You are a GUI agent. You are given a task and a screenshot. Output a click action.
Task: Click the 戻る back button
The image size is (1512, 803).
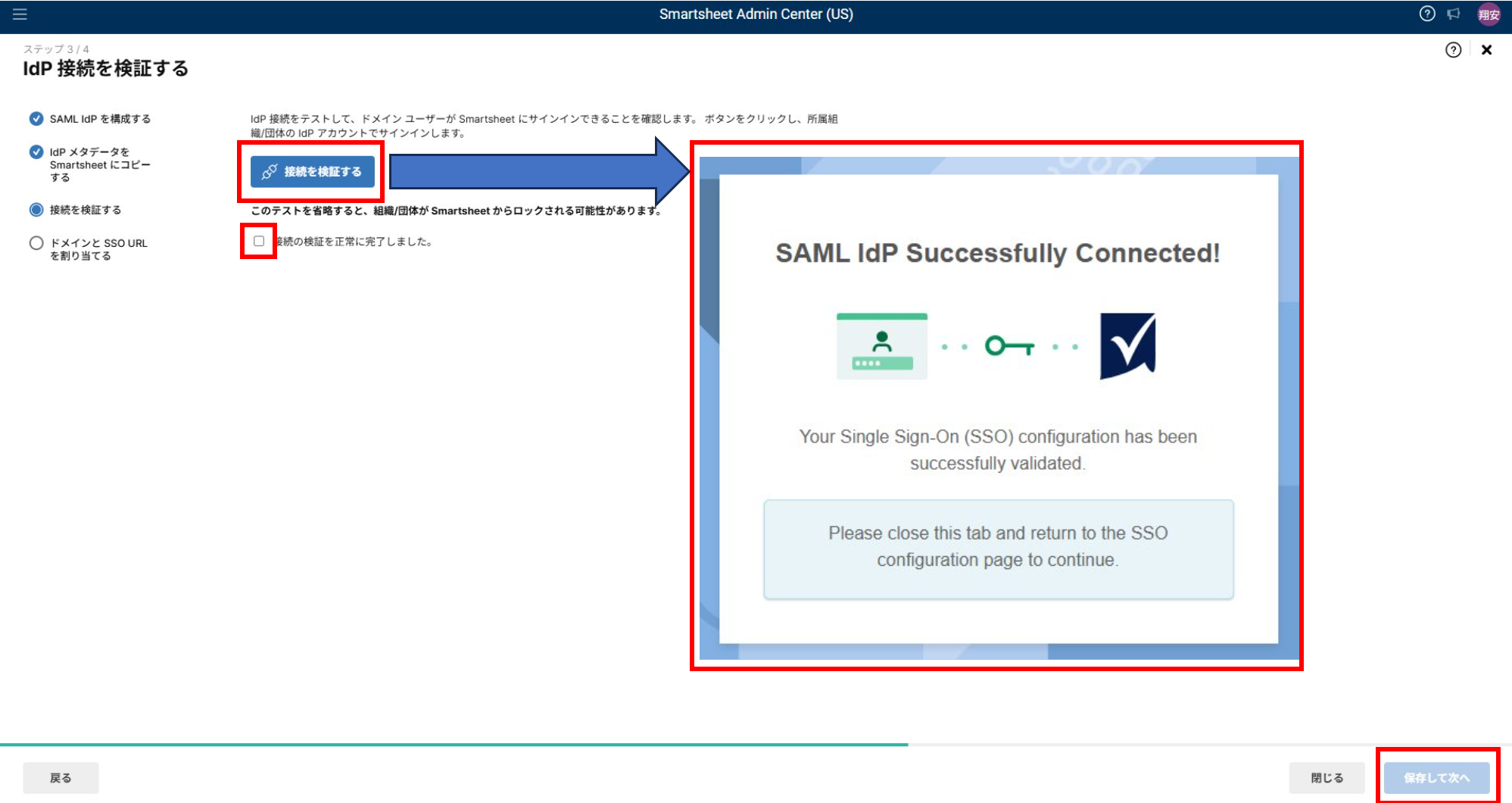(x=61, y=778)
